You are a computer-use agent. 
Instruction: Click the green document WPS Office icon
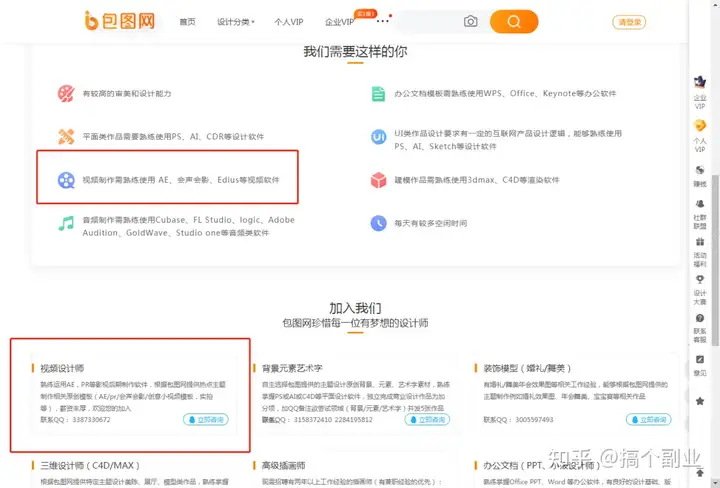pyautogui.click(x=378, y=94)
